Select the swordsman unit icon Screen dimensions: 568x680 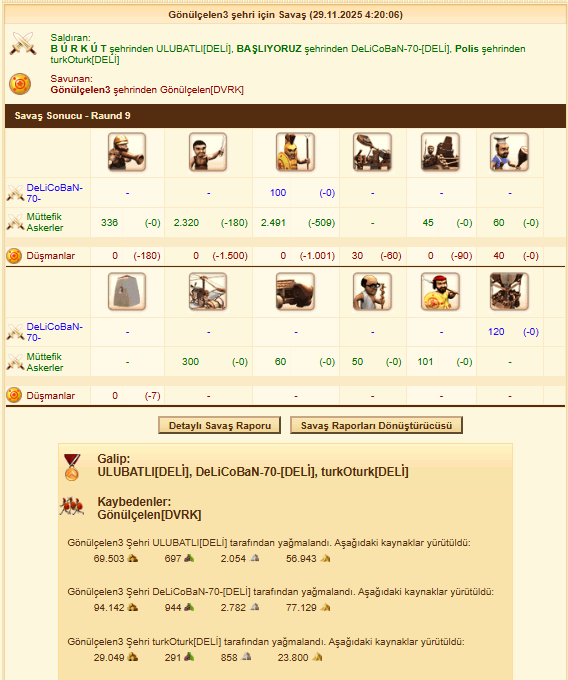(208, 152)
